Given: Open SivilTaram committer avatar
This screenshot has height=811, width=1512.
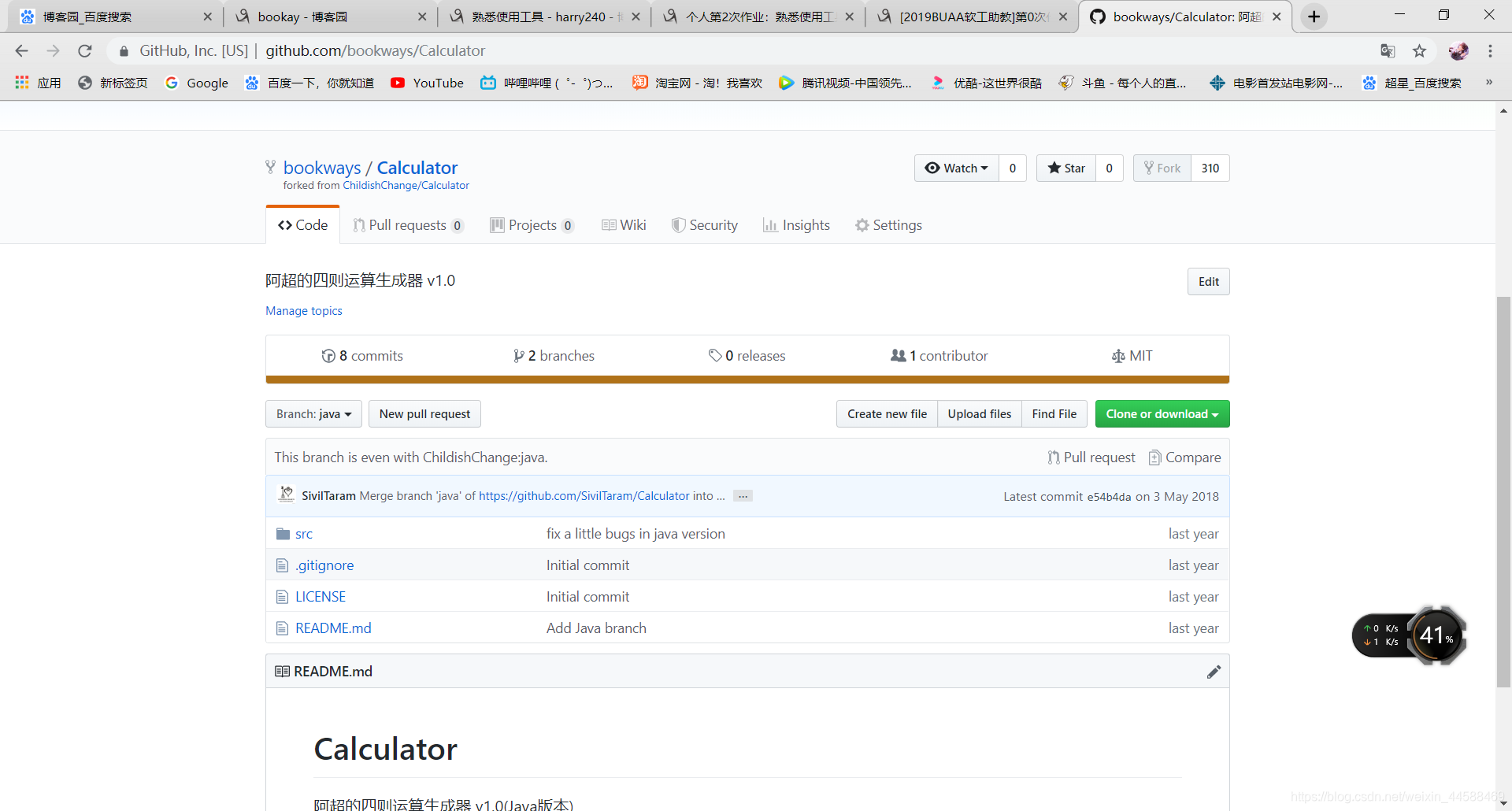Looking at the screenshot, I should point(287,495).
